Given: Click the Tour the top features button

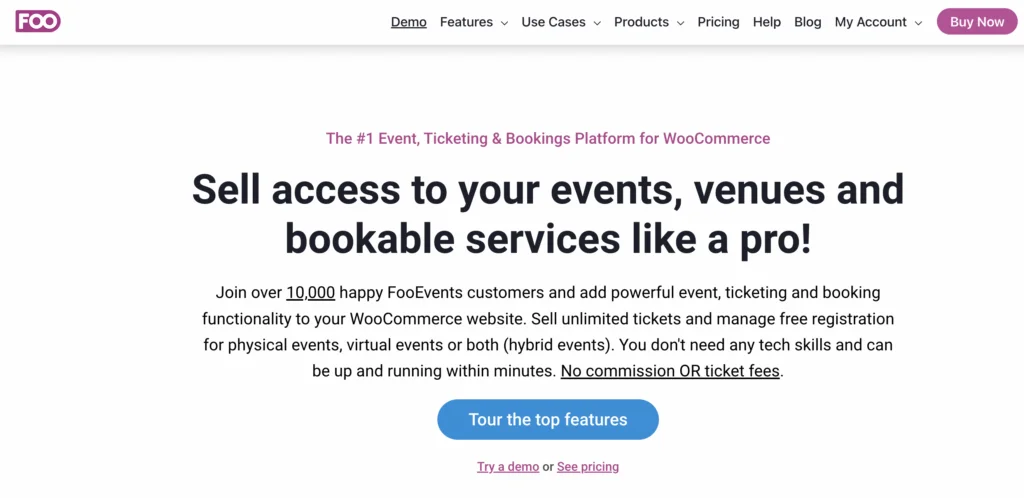Looking at the screenshot, I should (548, 419).
